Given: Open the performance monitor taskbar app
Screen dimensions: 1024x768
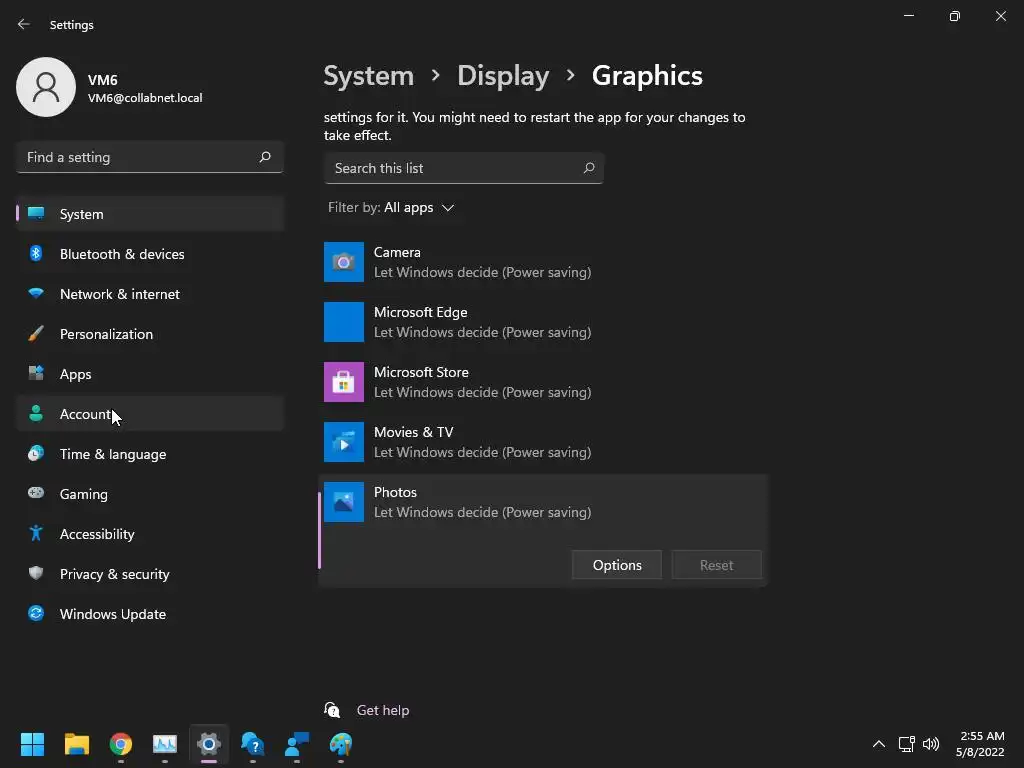Looking at the screenshot, I should click(x=165, y=744).
